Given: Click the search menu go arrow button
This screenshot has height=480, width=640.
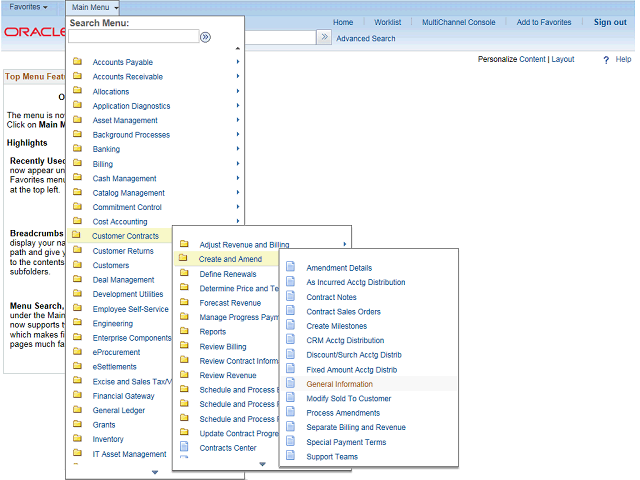Looking at the screenshot, I should click(x=205, y=37).
